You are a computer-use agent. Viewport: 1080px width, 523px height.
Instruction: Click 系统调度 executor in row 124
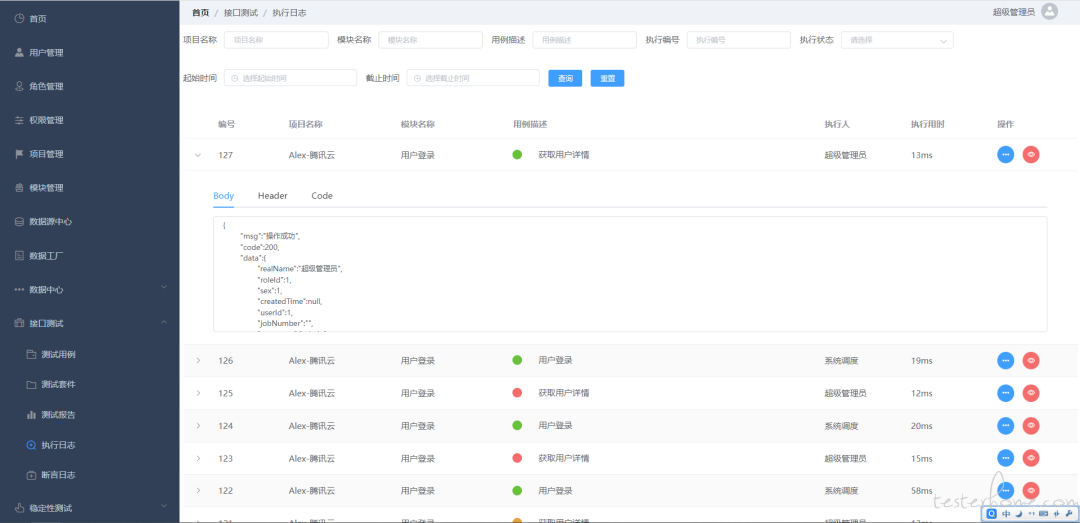coord(842,426)
